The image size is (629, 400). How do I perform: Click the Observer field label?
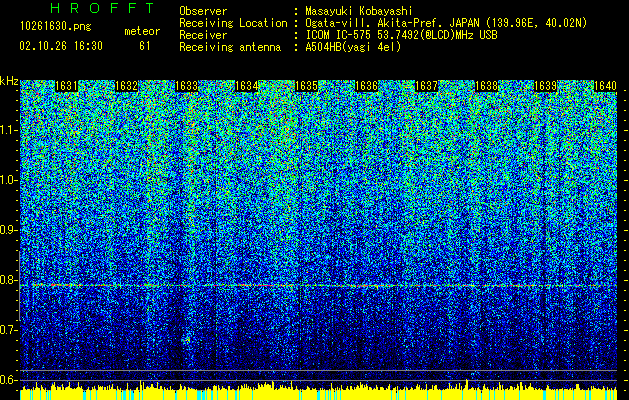point(203,11)
